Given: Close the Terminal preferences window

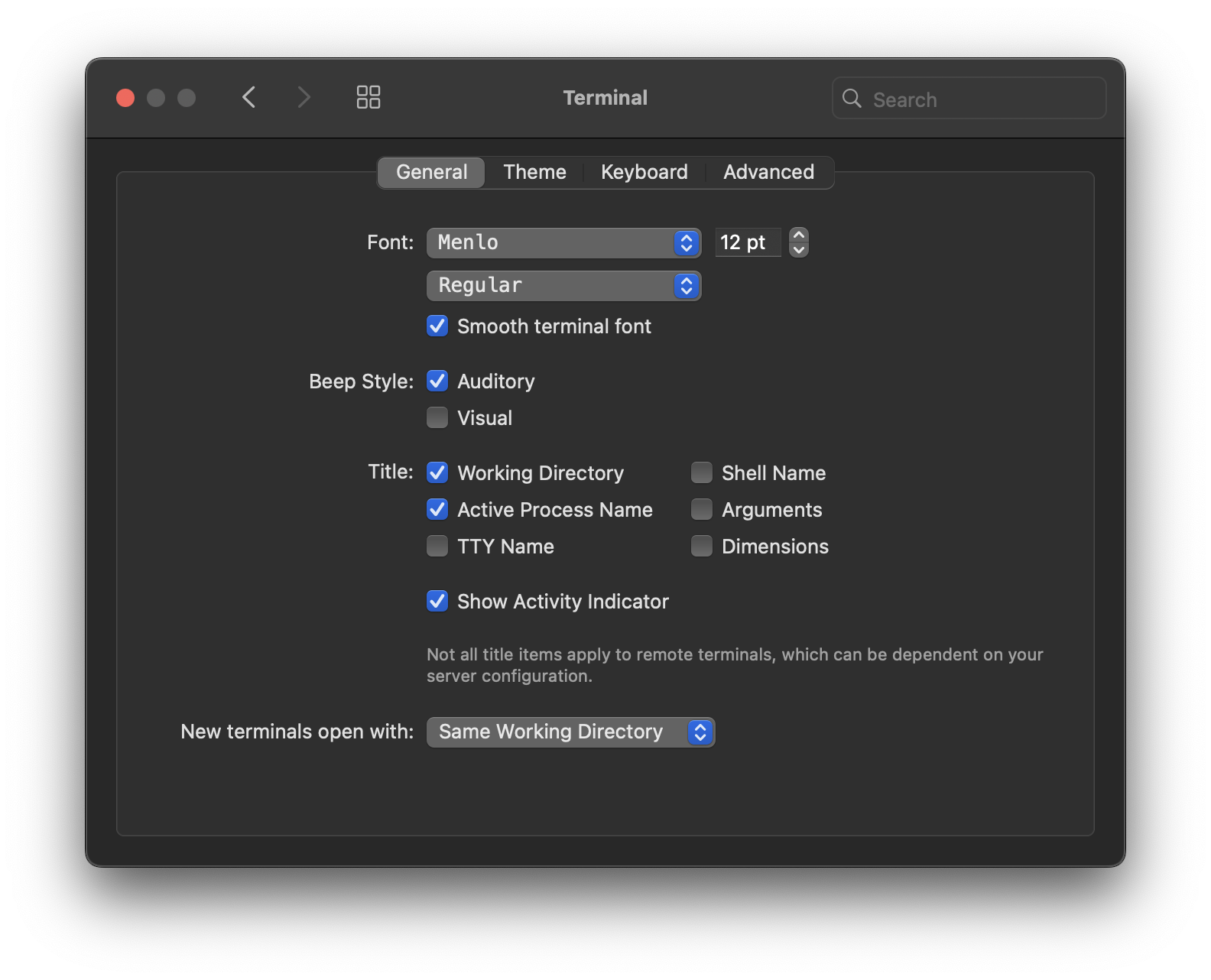Looking at the screenshot, I should coord(125,98).
